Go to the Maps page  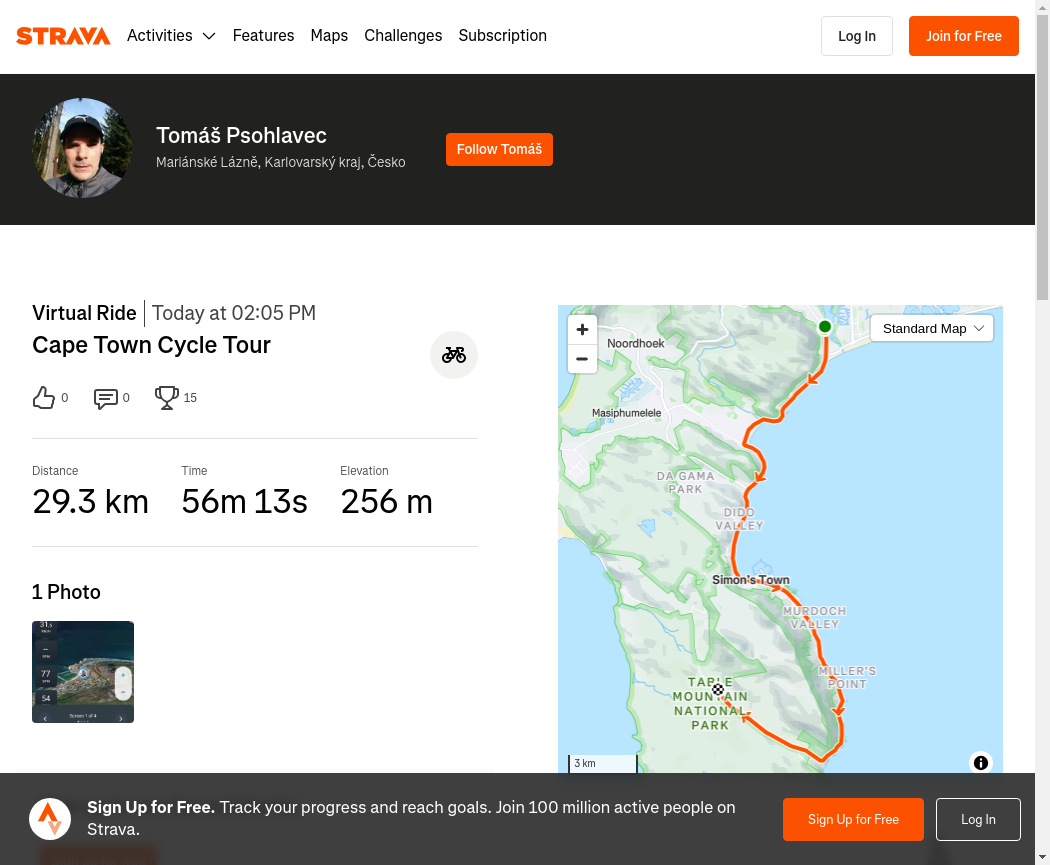click(329, 35)
